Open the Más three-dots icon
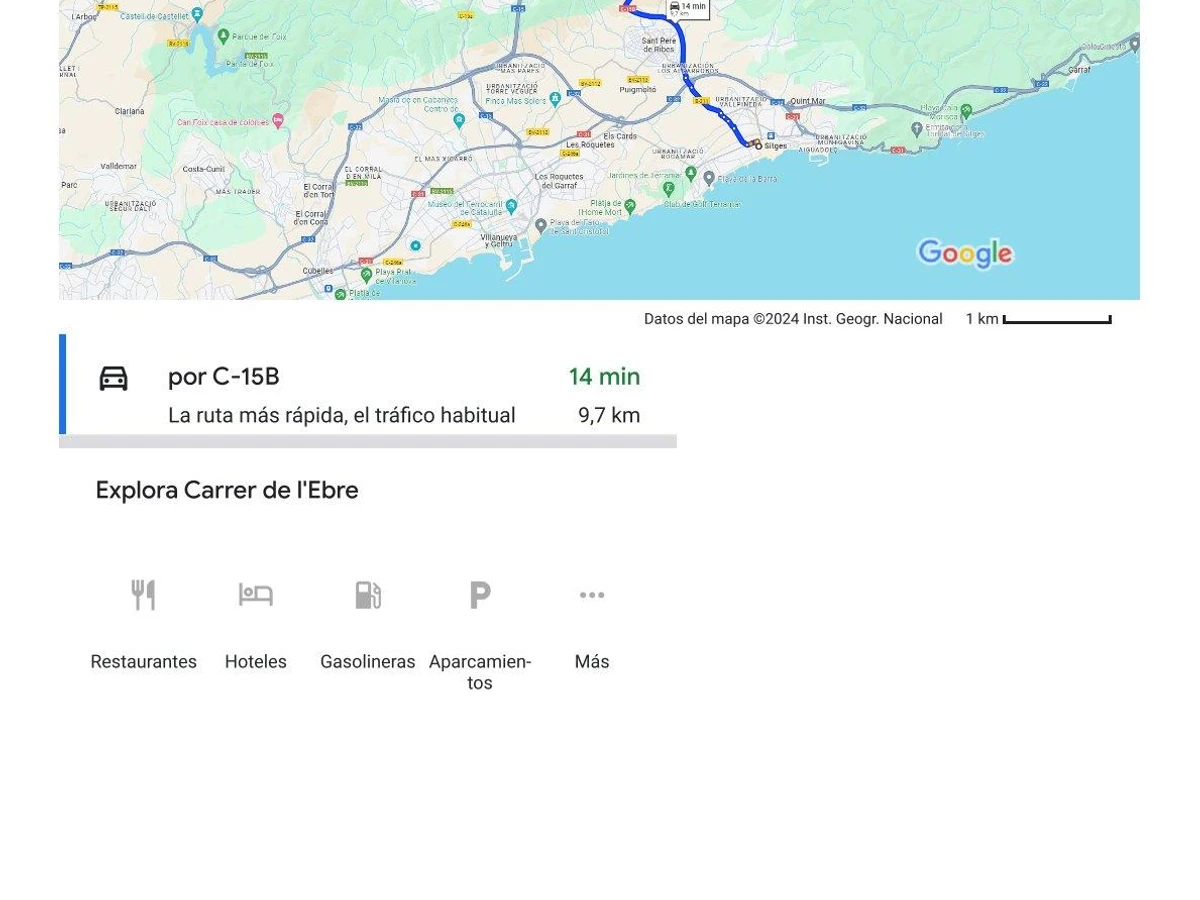The width and height of the screenshot is (1200, 900). [592, 595]
